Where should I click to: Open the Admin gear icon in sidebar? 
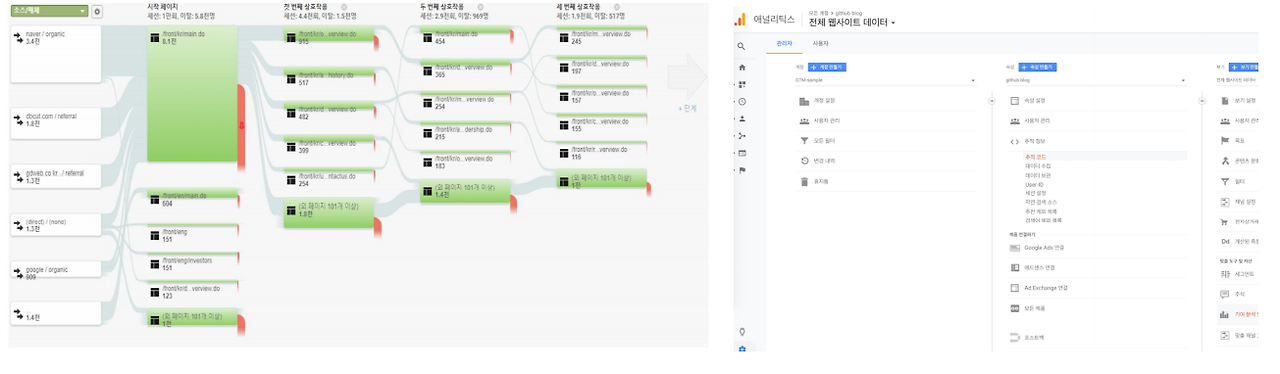click(x=741, y=348)
